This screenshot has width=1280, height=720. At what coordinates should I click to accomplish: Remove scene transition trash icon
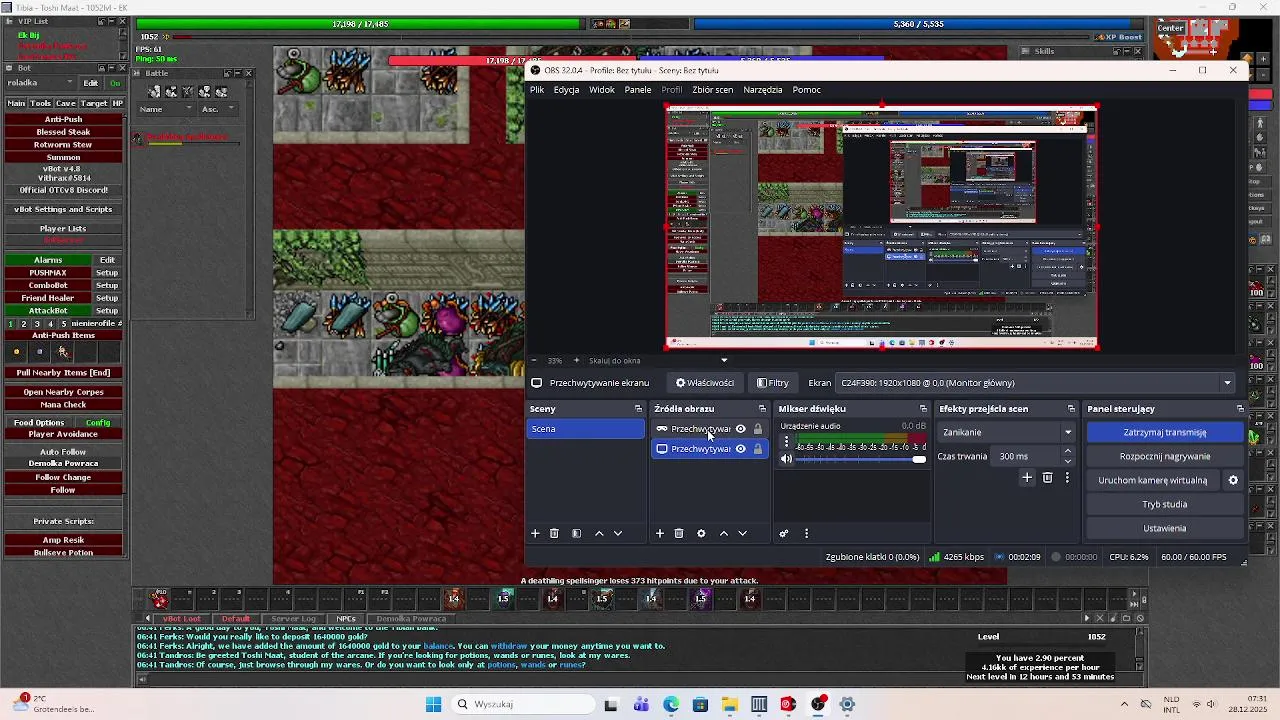coord(1048,478)
